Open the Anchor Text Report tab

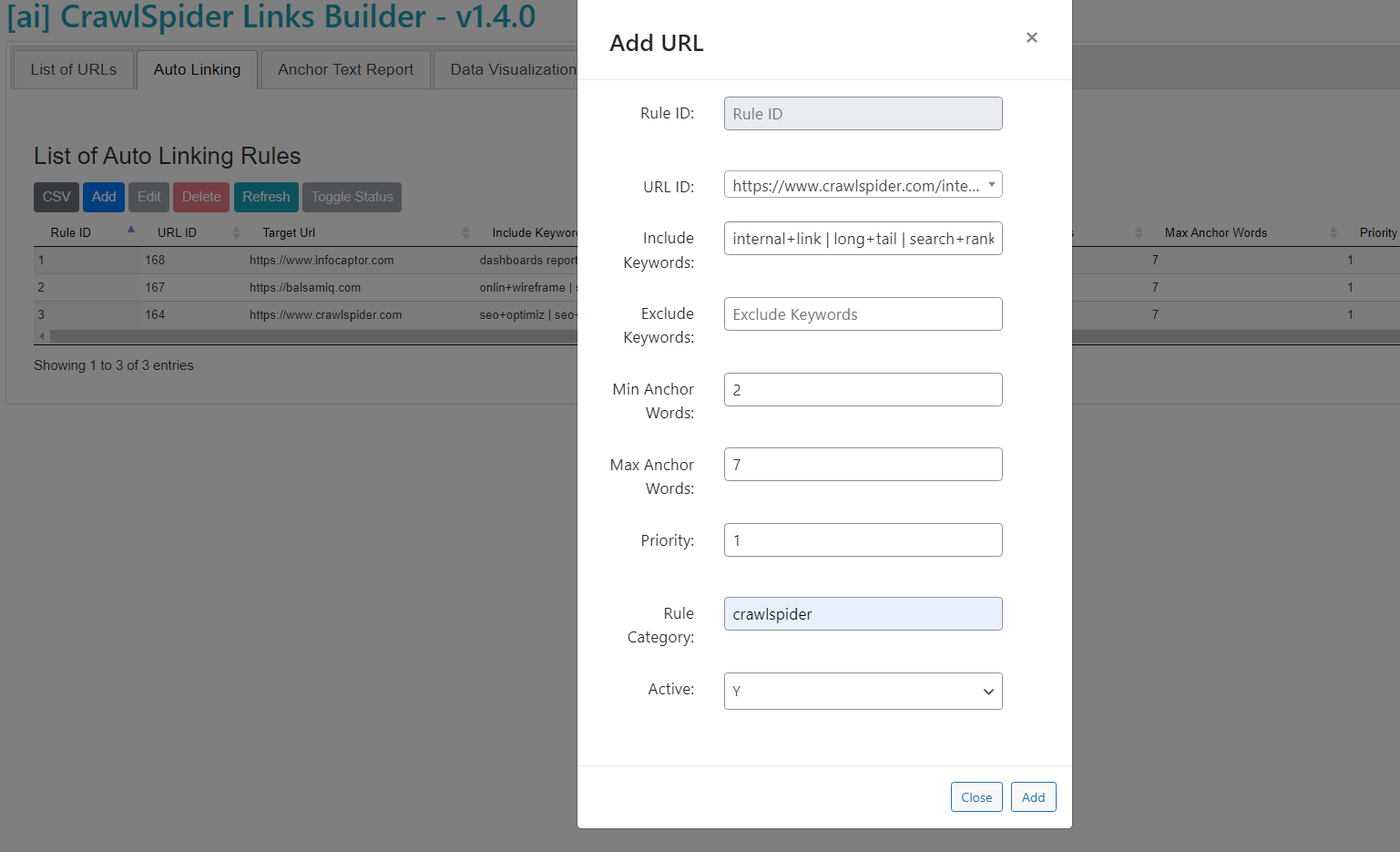[345, 69]
